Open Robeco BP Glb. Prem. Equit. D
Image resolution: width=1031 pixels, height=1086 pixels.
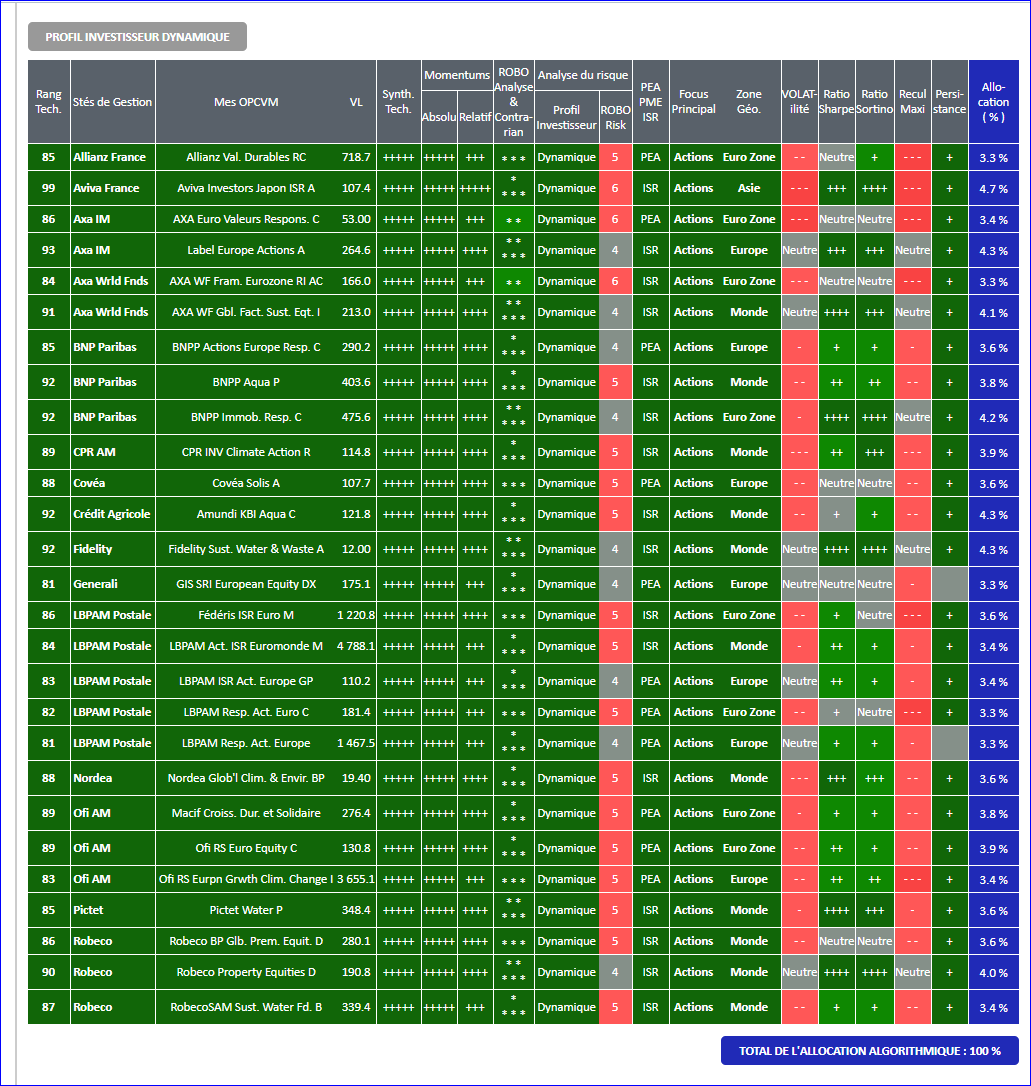point(246,941)
